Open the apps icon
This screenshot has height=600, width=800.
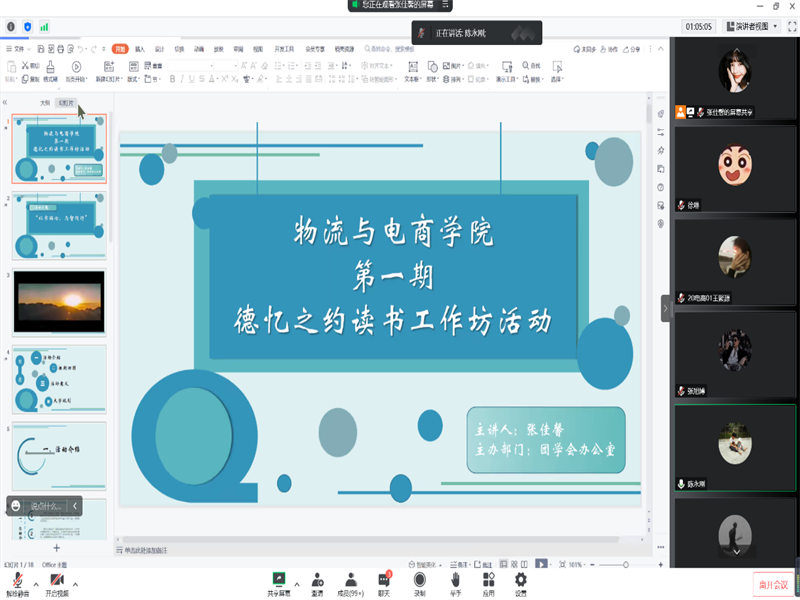click(488, 581)
